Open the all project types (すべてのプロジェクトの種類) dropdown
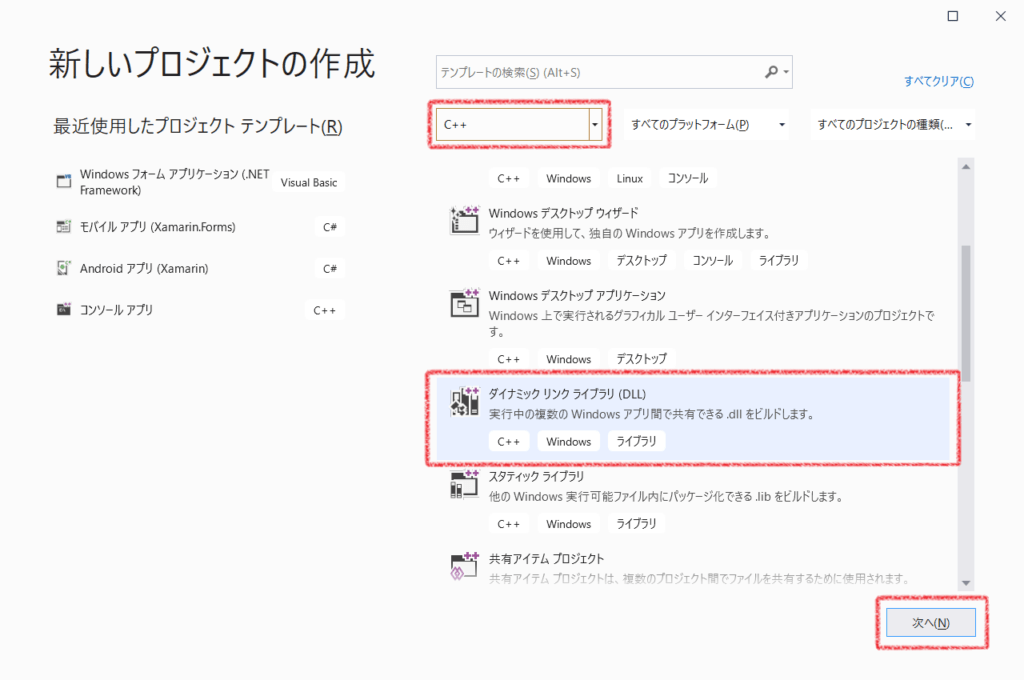This screenshot has width=1024, height=680. pos(892,124)
